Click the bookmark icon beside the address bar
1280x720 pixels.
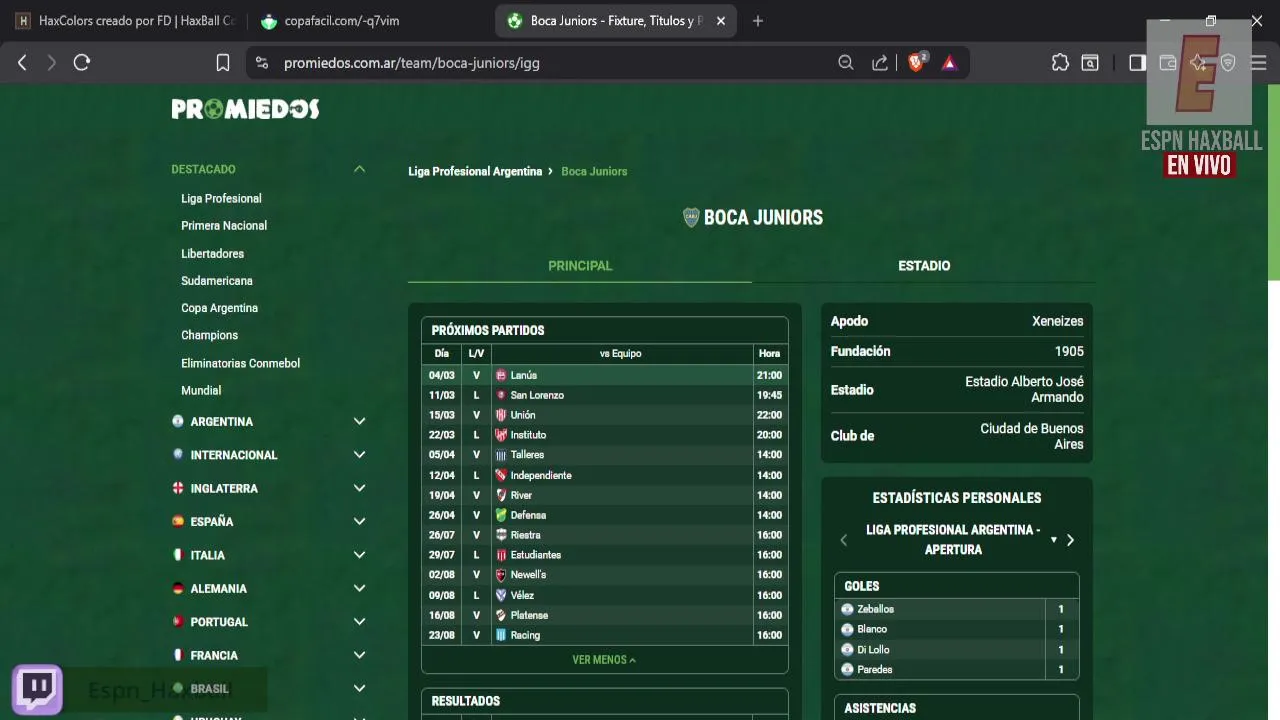[223, 63]
